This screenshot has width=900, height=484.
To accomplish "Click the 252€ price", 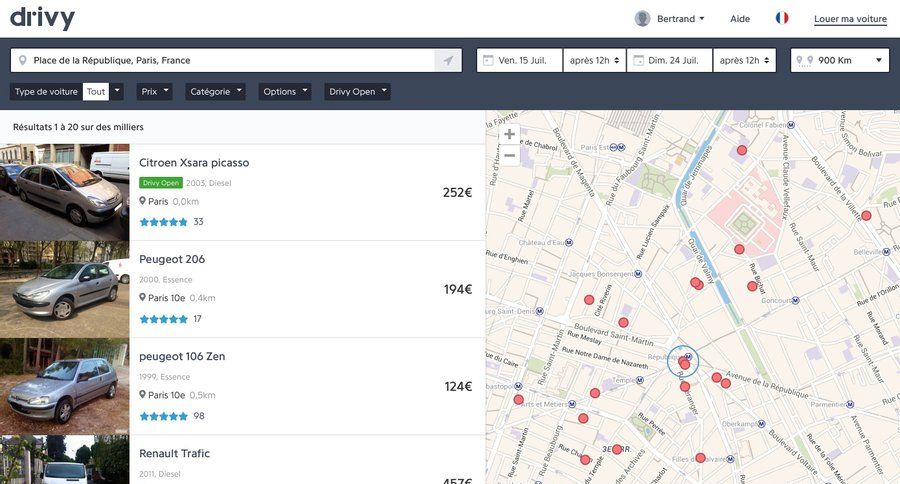I will coord(457,192).
